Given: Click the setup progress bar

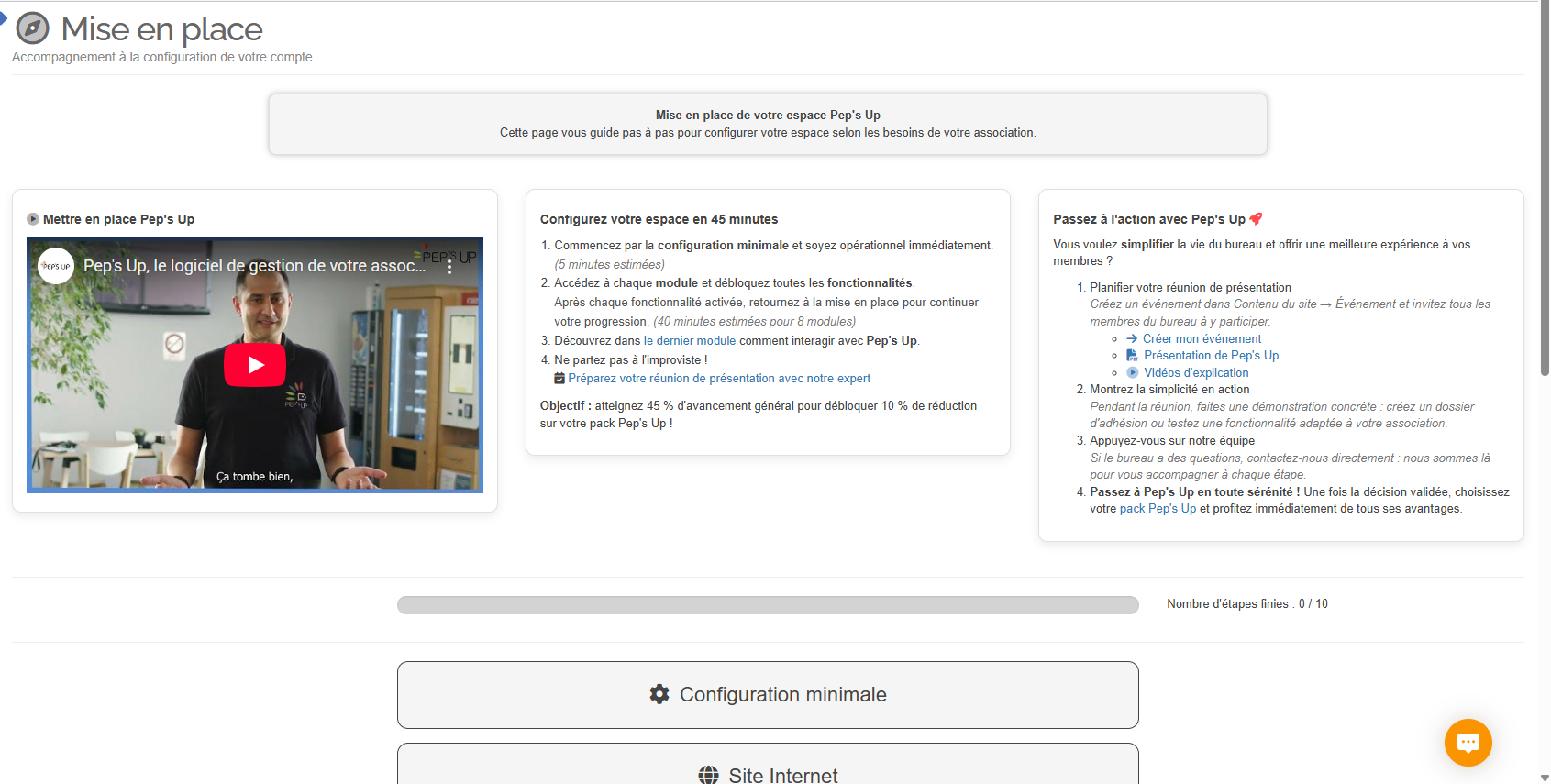Looking at the screenshot, I should 768,605.
